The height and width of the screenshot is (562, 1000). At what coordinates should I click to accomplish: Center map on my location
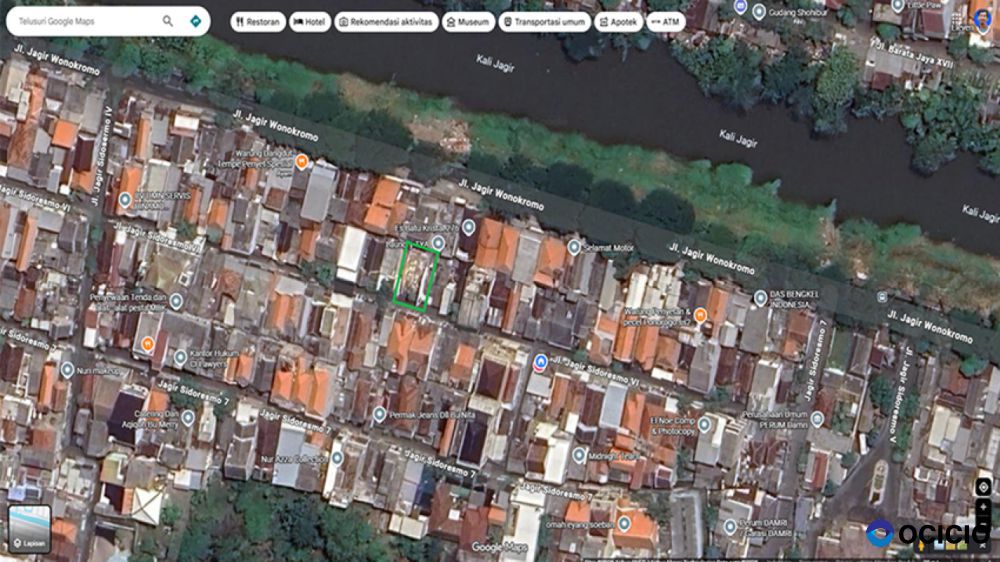click(x=983, y=487)
